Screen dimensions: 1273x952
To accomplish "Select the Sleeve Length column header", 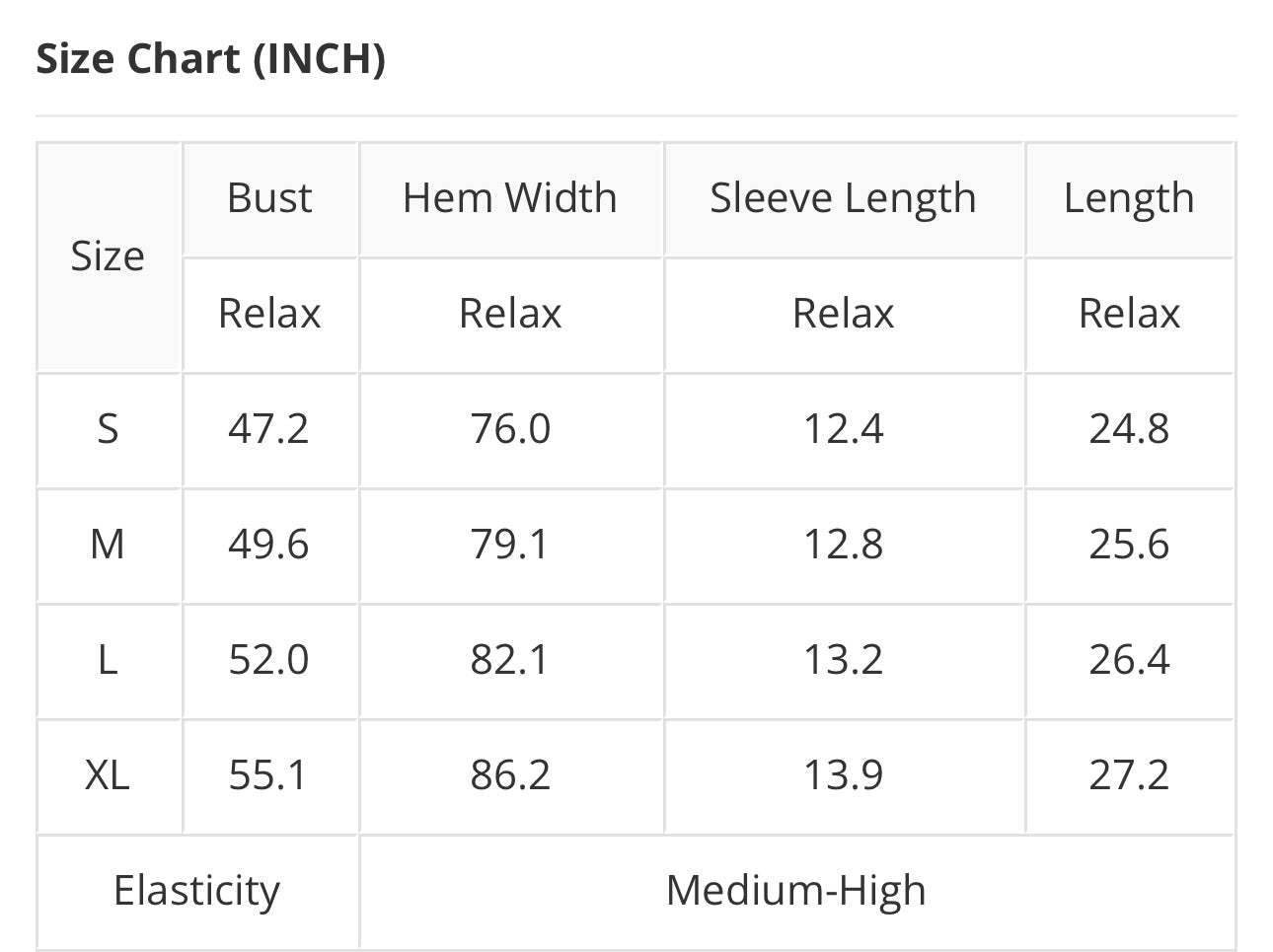I will tap(844, 198).
